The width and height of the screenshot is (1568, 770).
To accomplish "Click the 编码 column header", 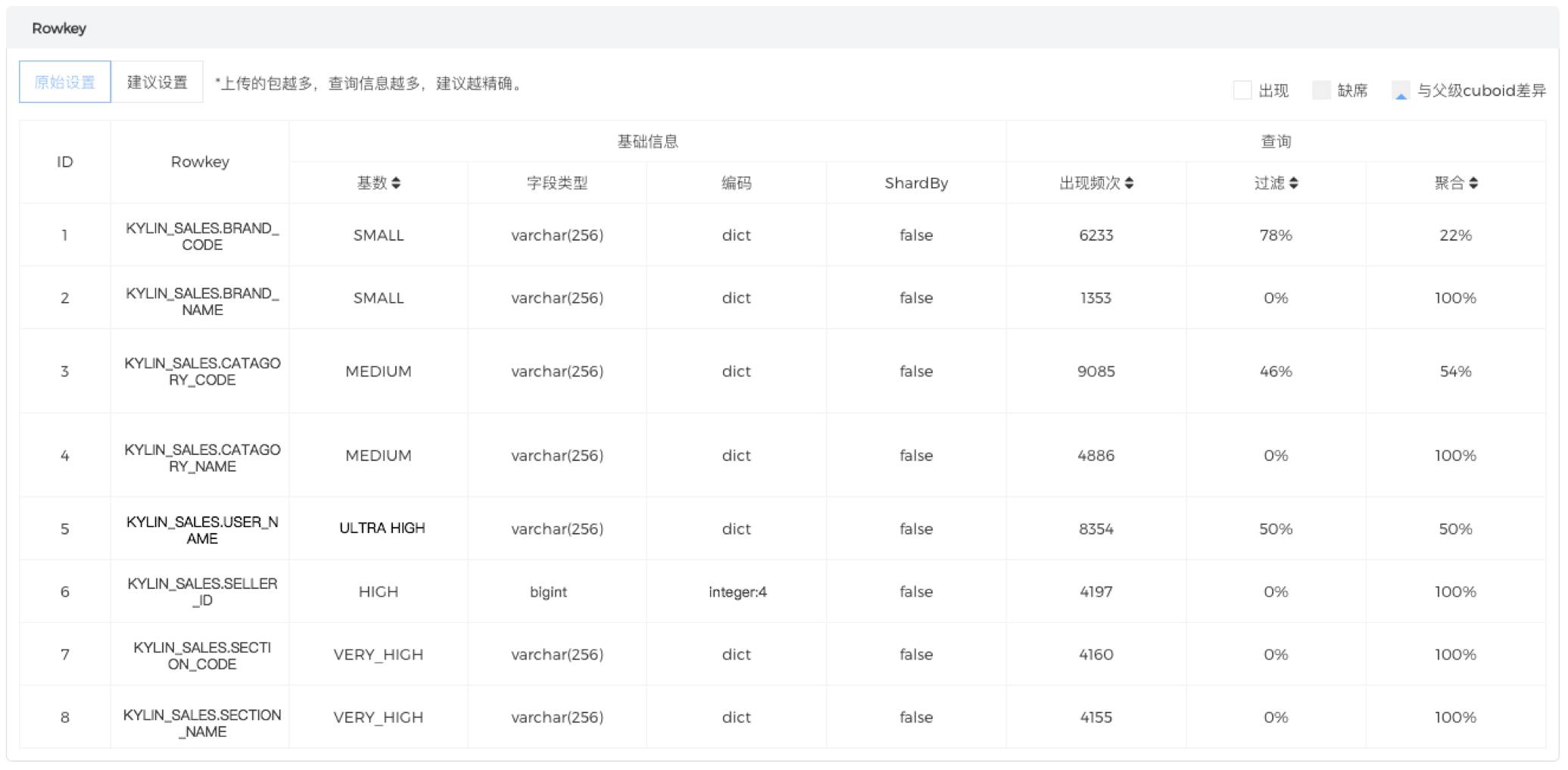I will point(736,182).
